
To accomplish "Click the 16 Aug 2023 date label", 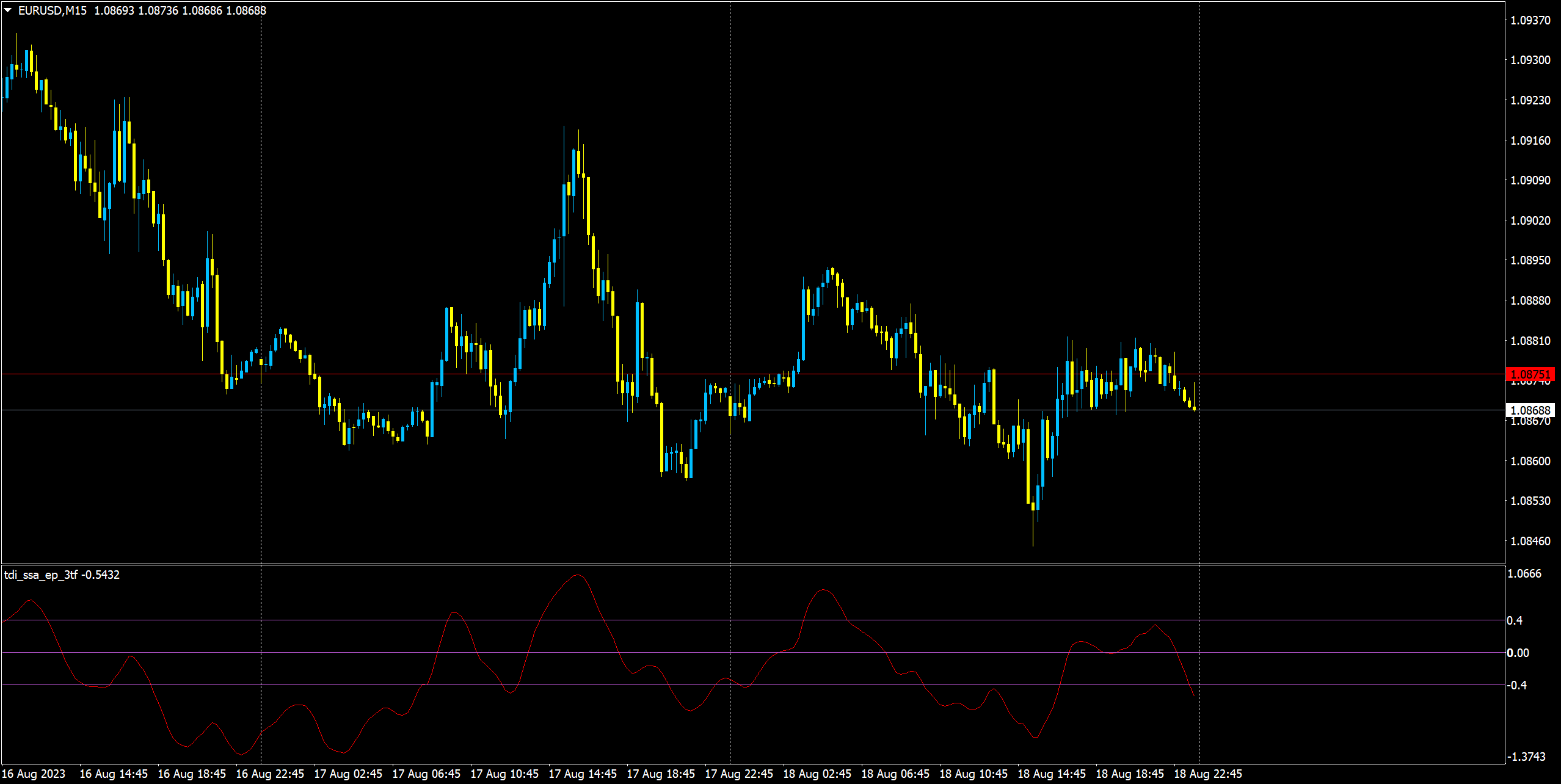I will point(34,774).
